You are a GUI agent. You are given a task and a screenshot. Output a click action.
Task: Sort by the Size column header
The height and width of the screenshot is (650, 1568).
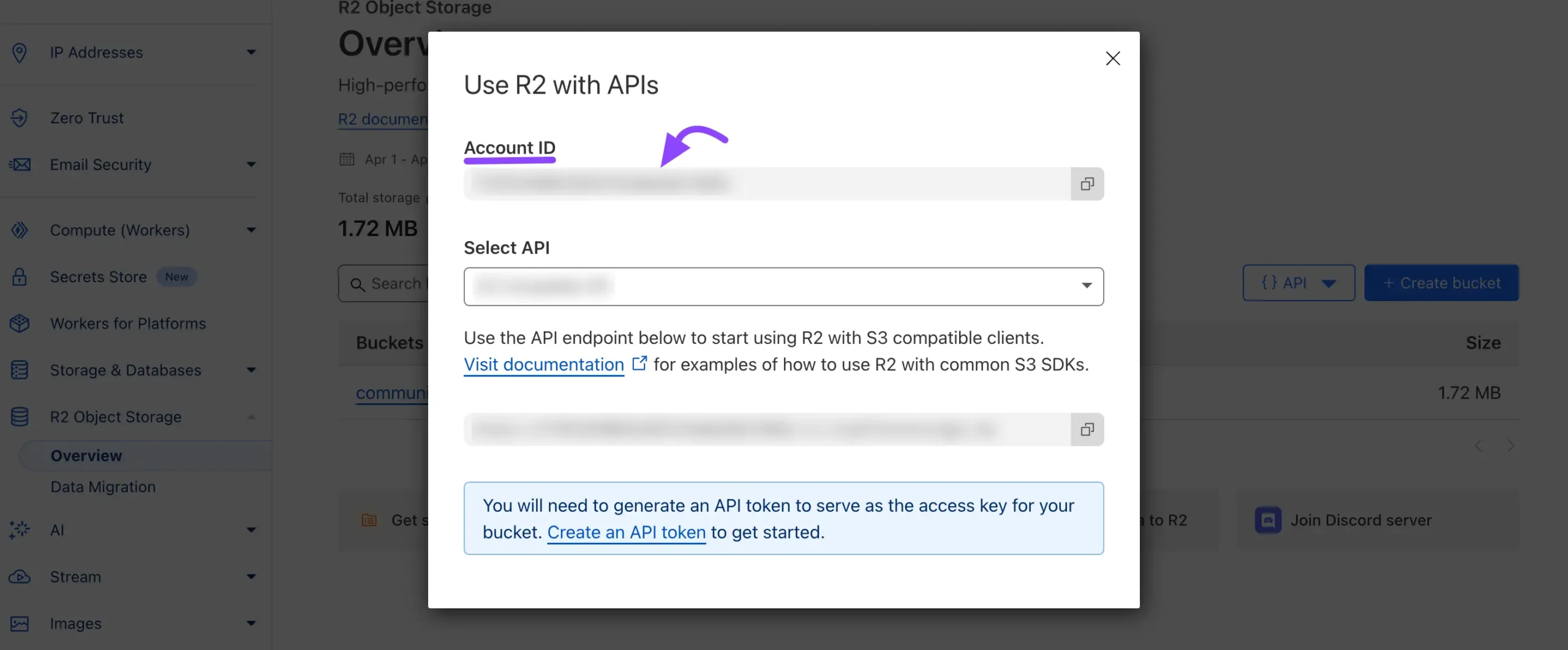pyautogui.click(x=1483, y=343)
